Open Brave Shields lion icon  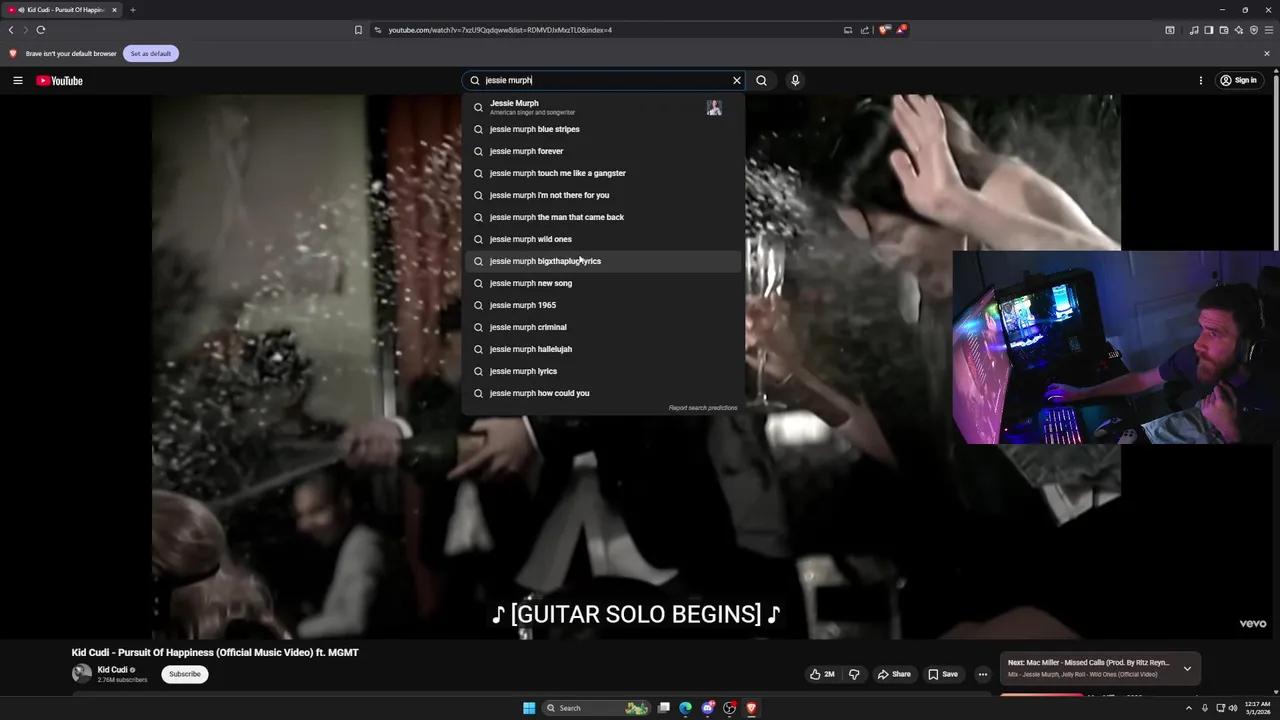click(x=884, y=30)
